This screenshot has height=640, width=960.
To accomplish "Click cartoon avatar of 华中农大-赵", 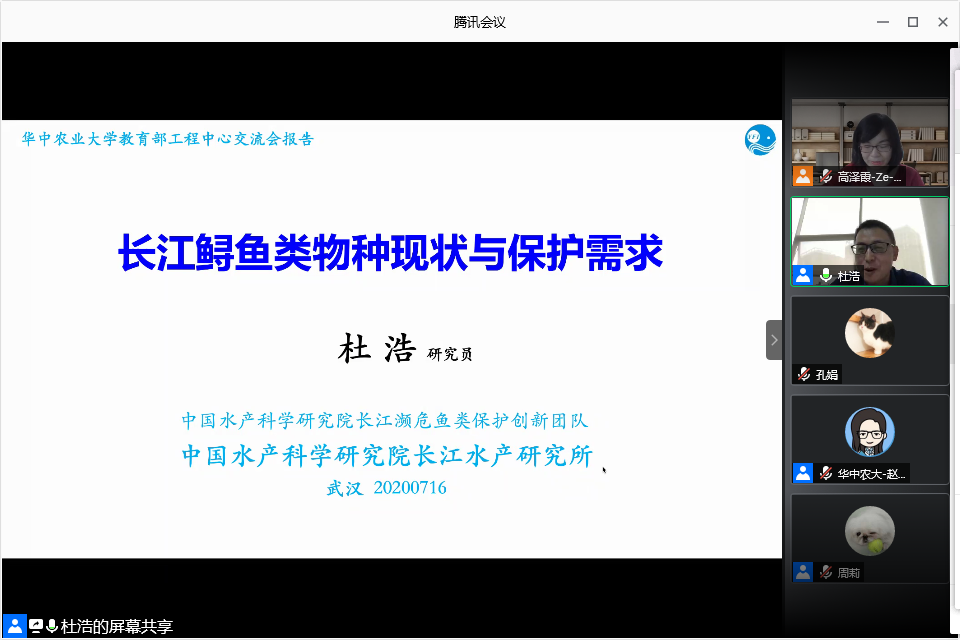I will click(869, 432).
